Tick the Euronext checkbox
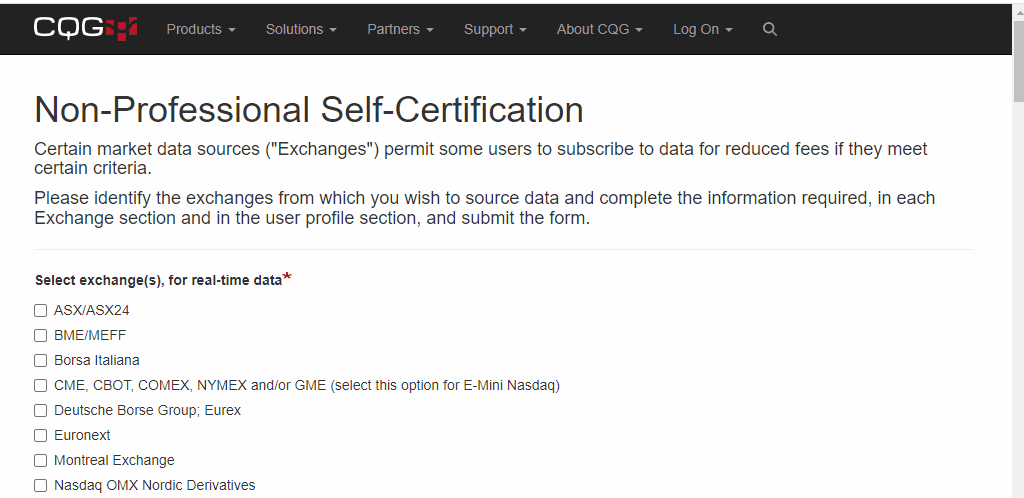The height and width of the screenshot is (498, 1024). coord(40,435)
